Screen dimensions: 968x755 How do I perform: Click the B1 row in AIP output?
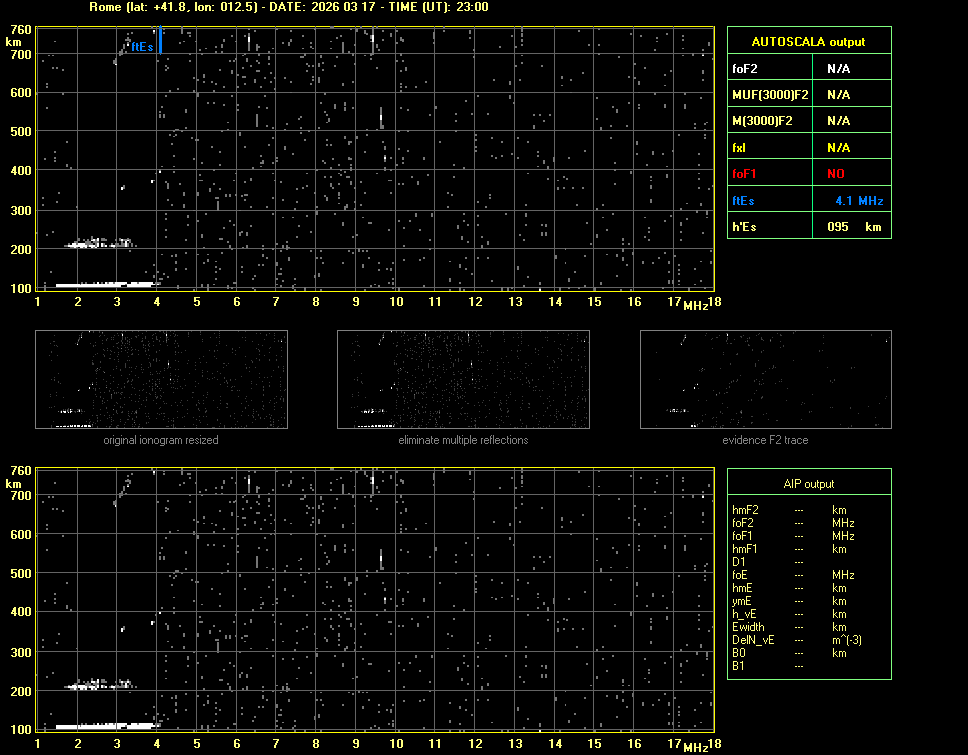(x=738, y=666)
